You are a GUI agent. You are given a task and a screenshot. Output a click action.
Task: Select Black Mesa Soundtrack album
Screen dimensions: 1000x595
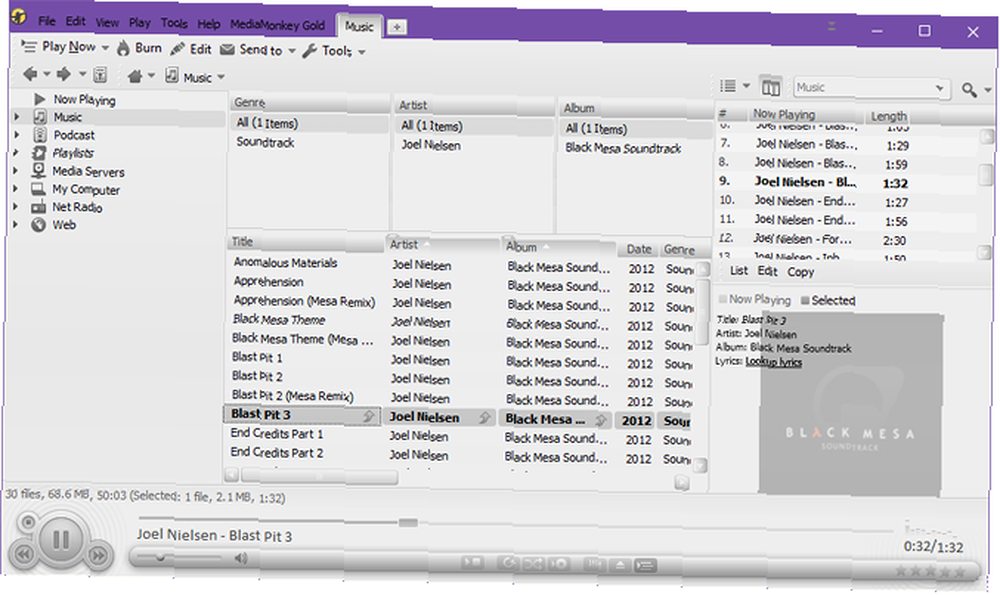(x=622, y=148)
